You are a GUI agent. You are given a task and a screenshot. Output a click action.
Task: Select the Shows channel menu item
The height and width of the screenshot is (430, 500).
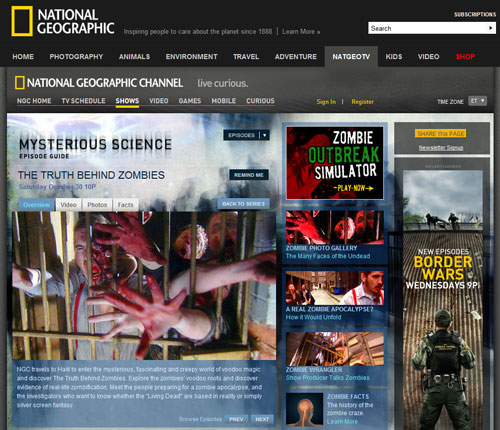[x=127, y=101]
